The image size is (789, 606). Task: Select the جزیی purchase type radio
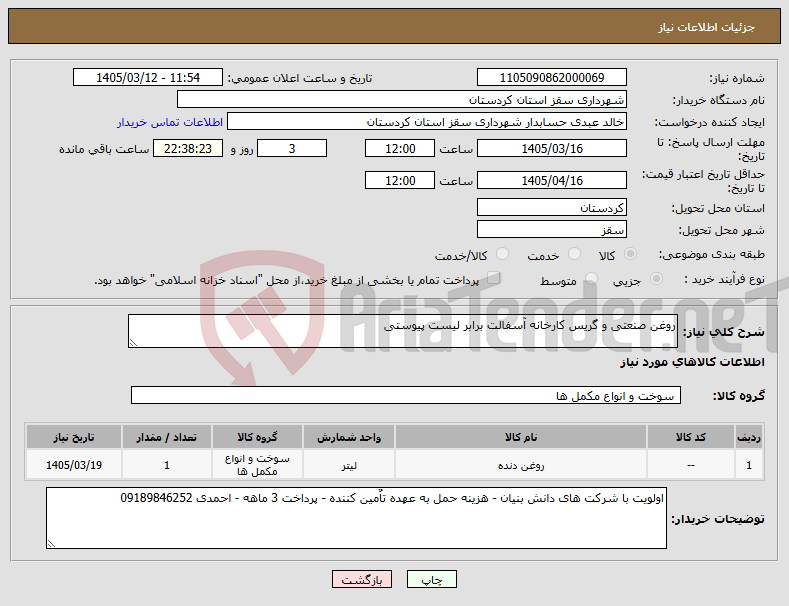click(656, 279)
